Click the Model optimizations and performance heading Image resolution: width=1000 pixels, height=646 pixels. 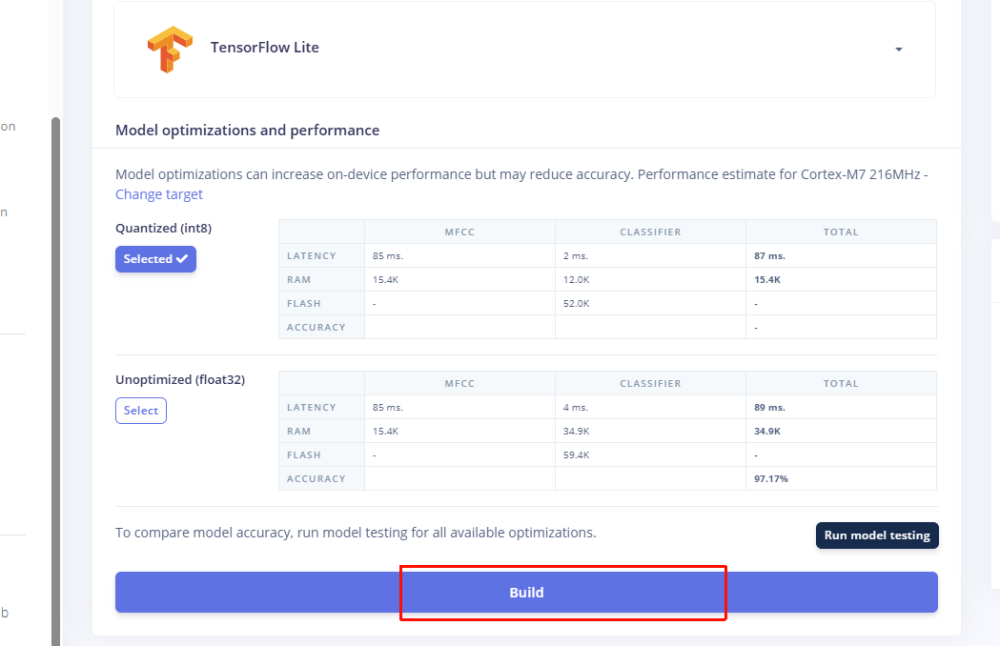(x=247, y=130)
